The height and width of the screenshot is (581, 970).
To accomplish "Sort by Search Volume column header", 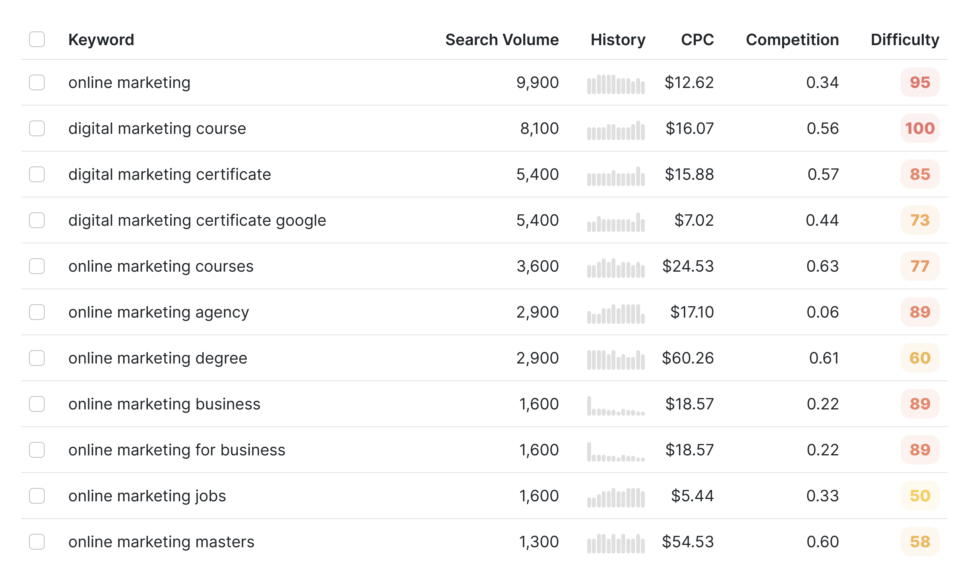I will (502, 40).
